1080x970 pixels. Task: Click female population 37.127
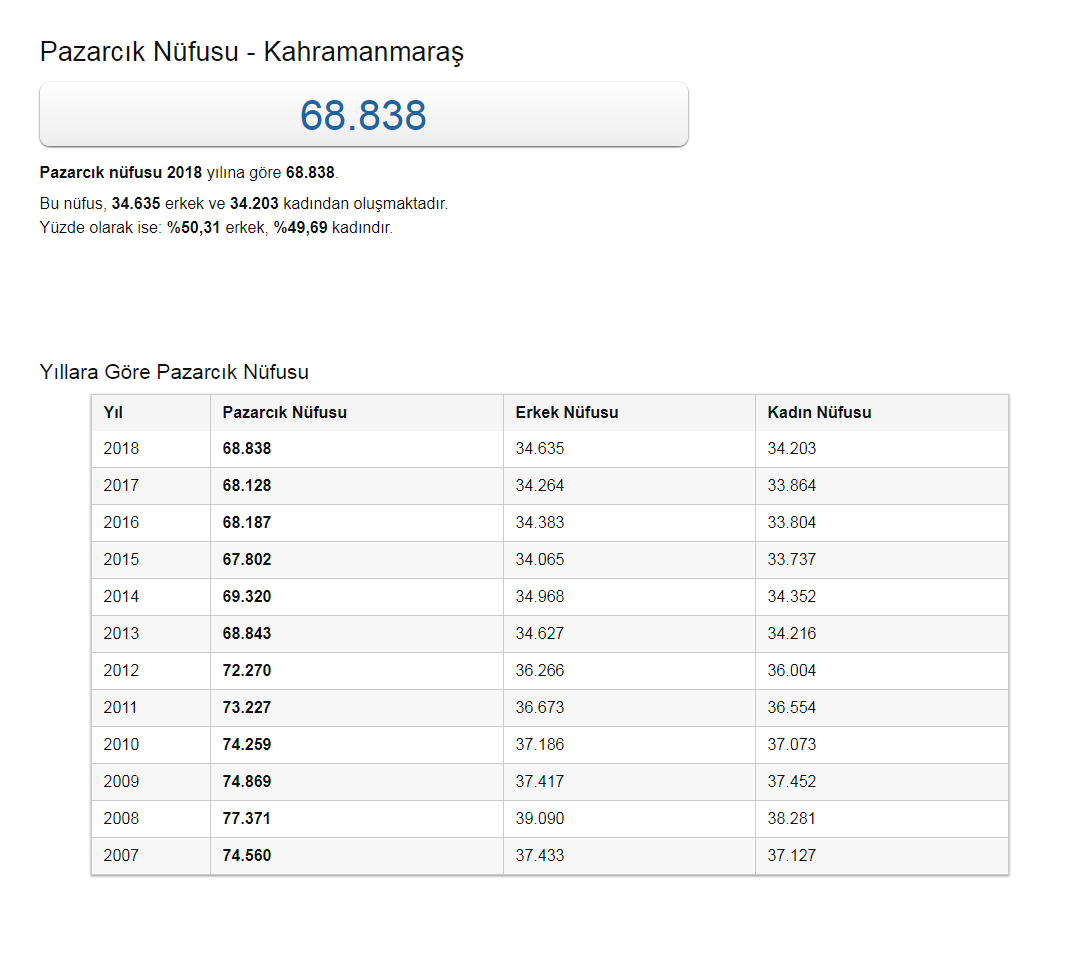792,856
